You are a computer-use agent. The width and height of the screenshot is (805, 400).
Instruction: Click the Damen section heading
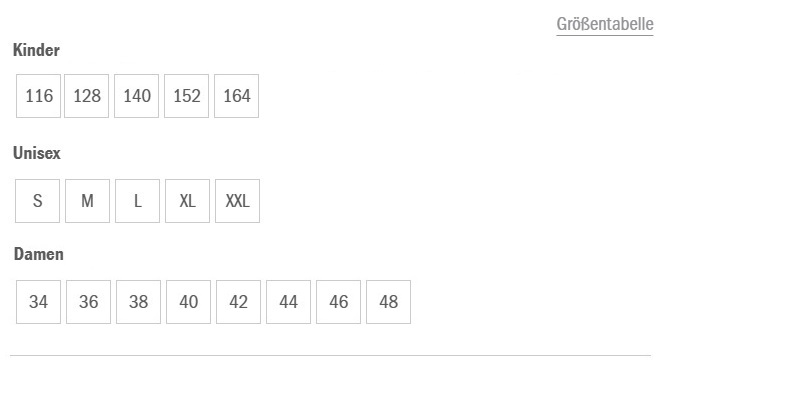(39, 255)
